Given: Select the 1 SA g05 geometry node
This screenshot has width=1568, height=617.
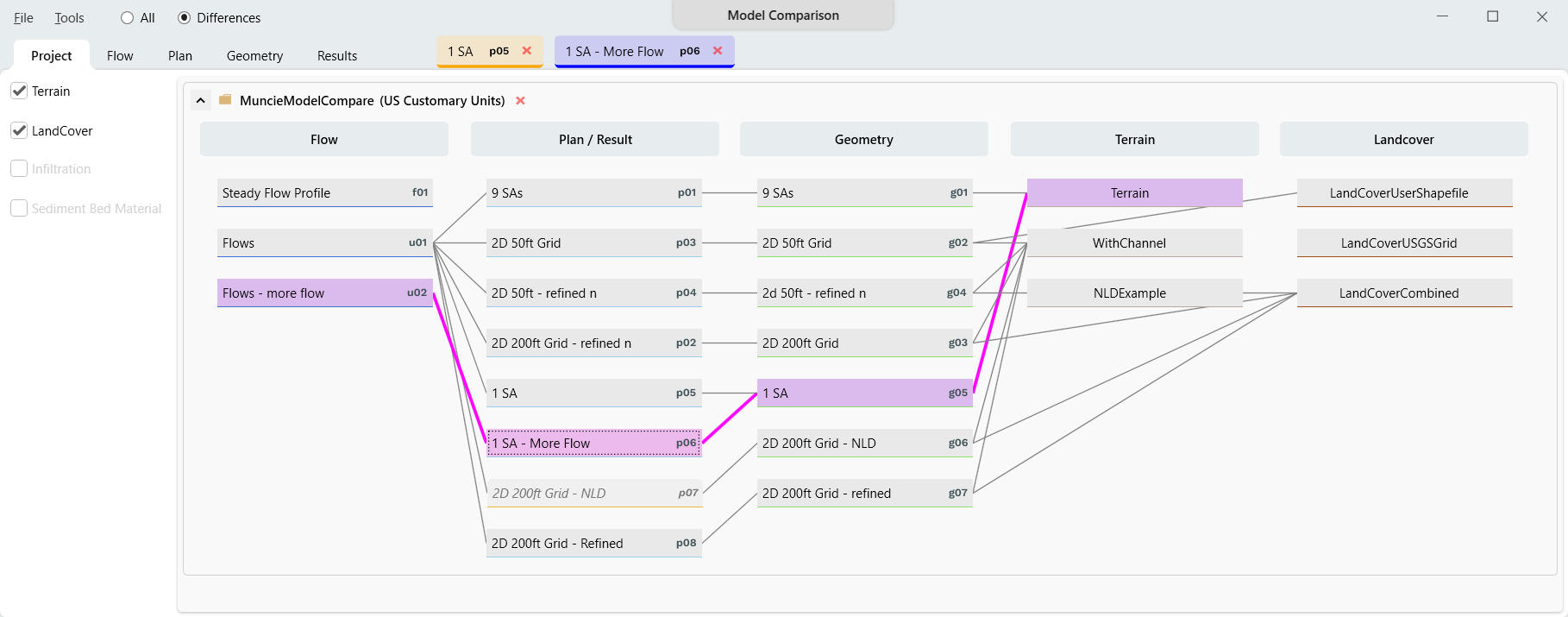Looking at the screenshot, I should click(x=864, y=393).
